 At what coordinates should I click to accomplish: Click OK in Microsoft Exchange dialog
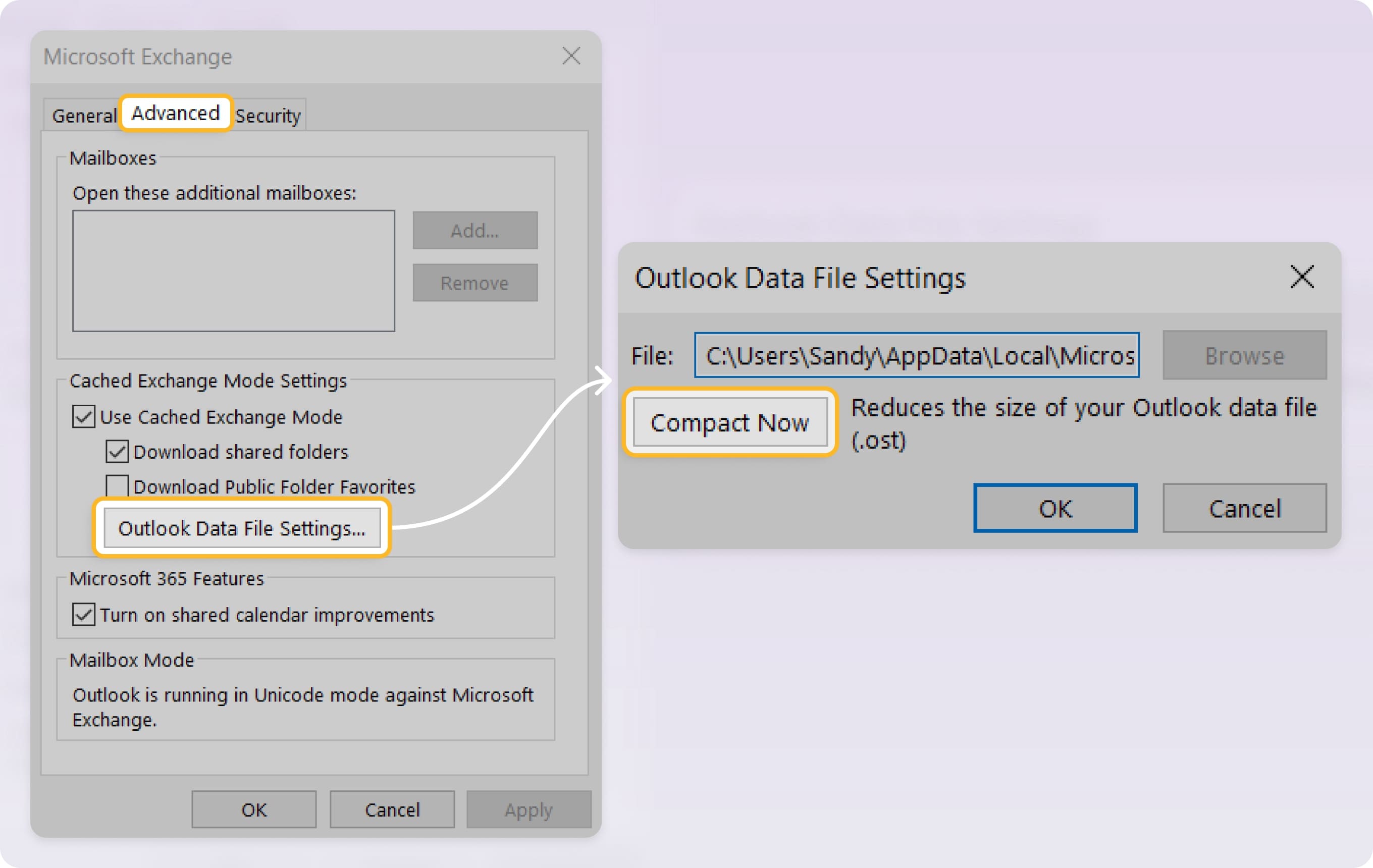254,809
